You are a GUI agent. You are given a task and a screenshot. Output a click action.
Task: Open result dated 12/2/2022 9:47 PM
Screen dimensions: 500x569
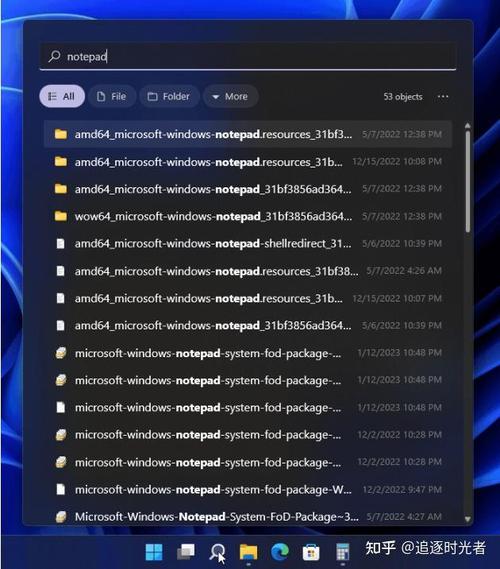tap(248, 490)
